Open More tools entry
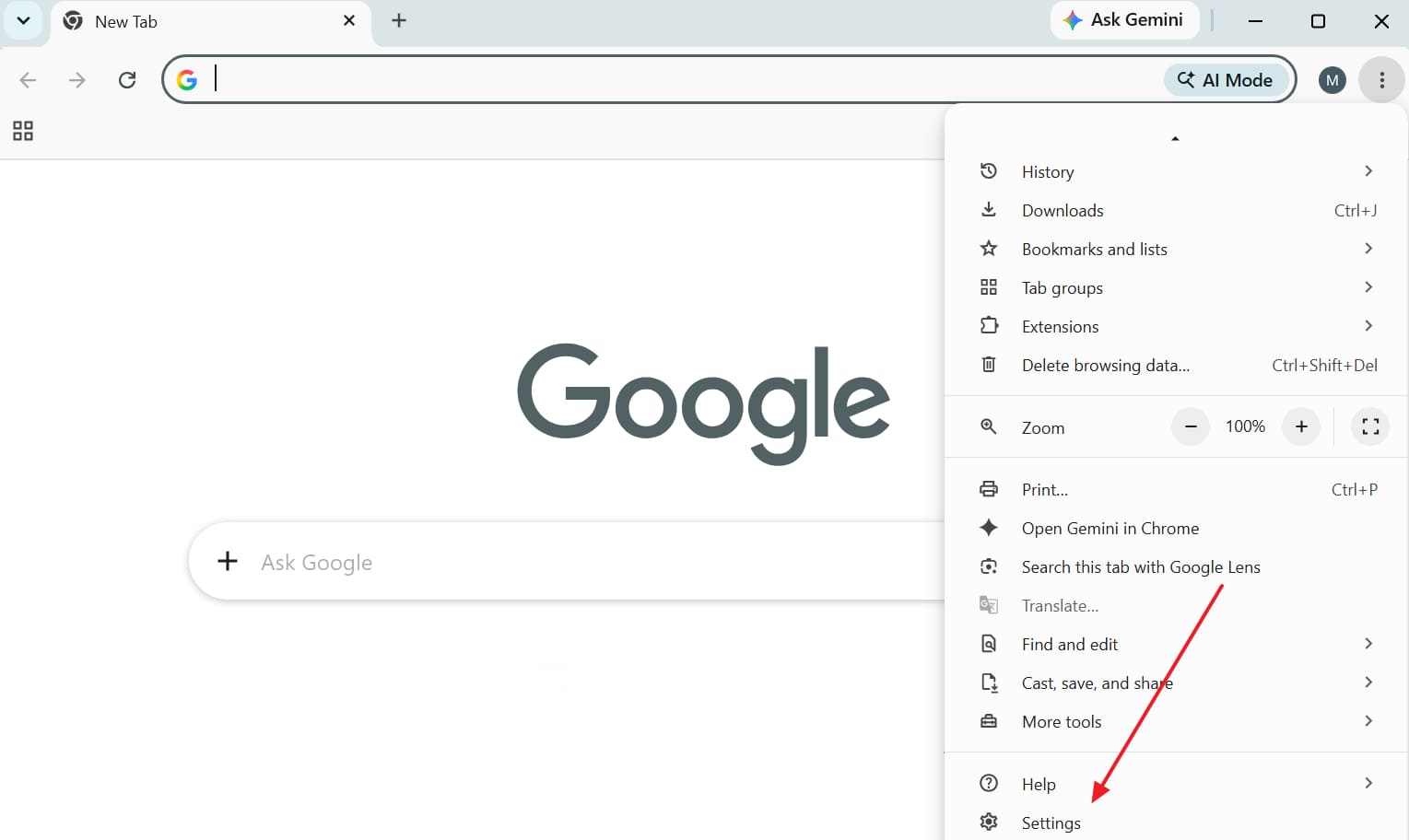The width and height of the screenshot is (1409, 840). coord(1177,721)
